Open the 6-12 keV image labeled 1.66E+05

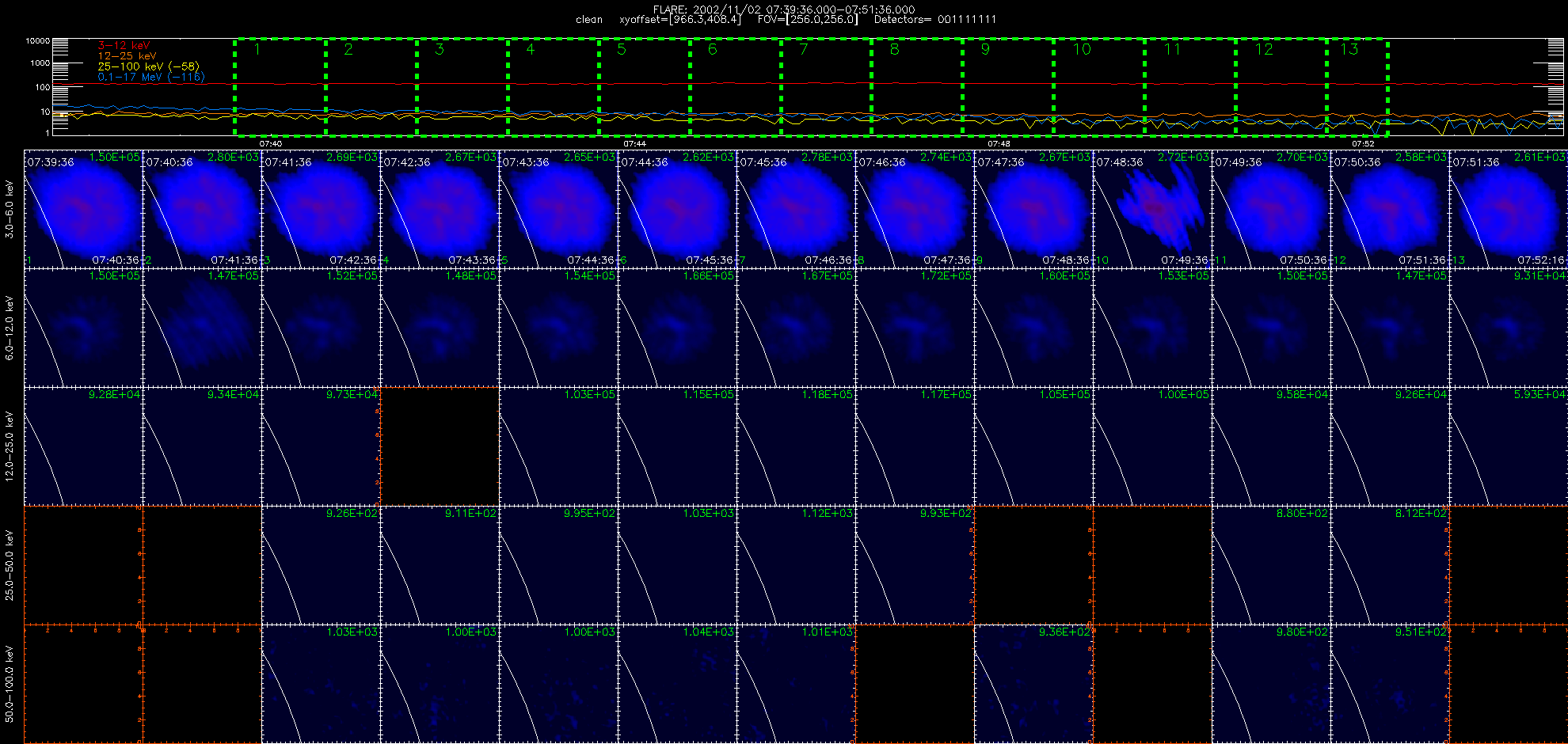677,327
